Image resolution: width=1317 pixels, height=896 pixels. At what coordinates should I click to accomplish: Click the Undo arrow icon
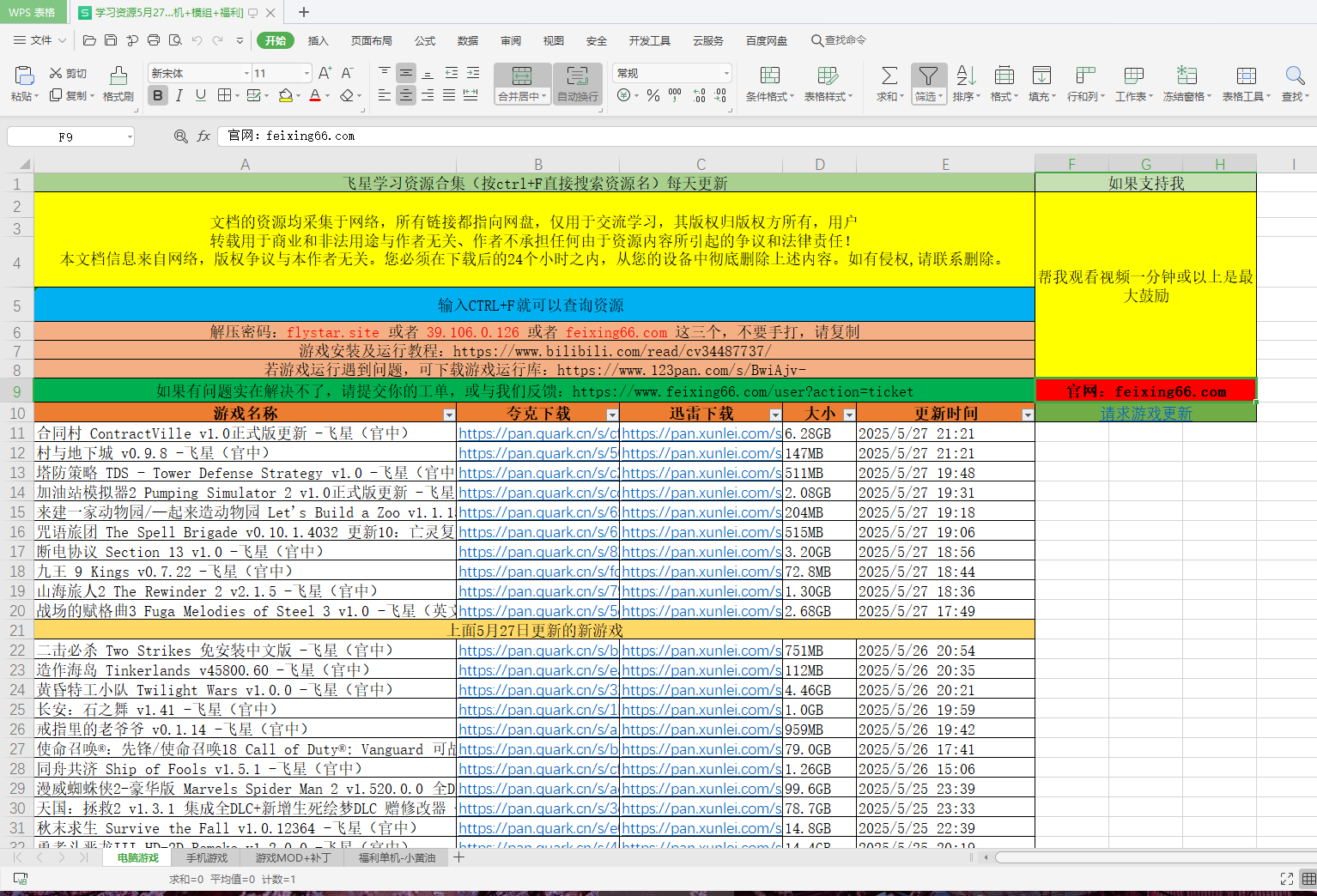click(197, 40)
